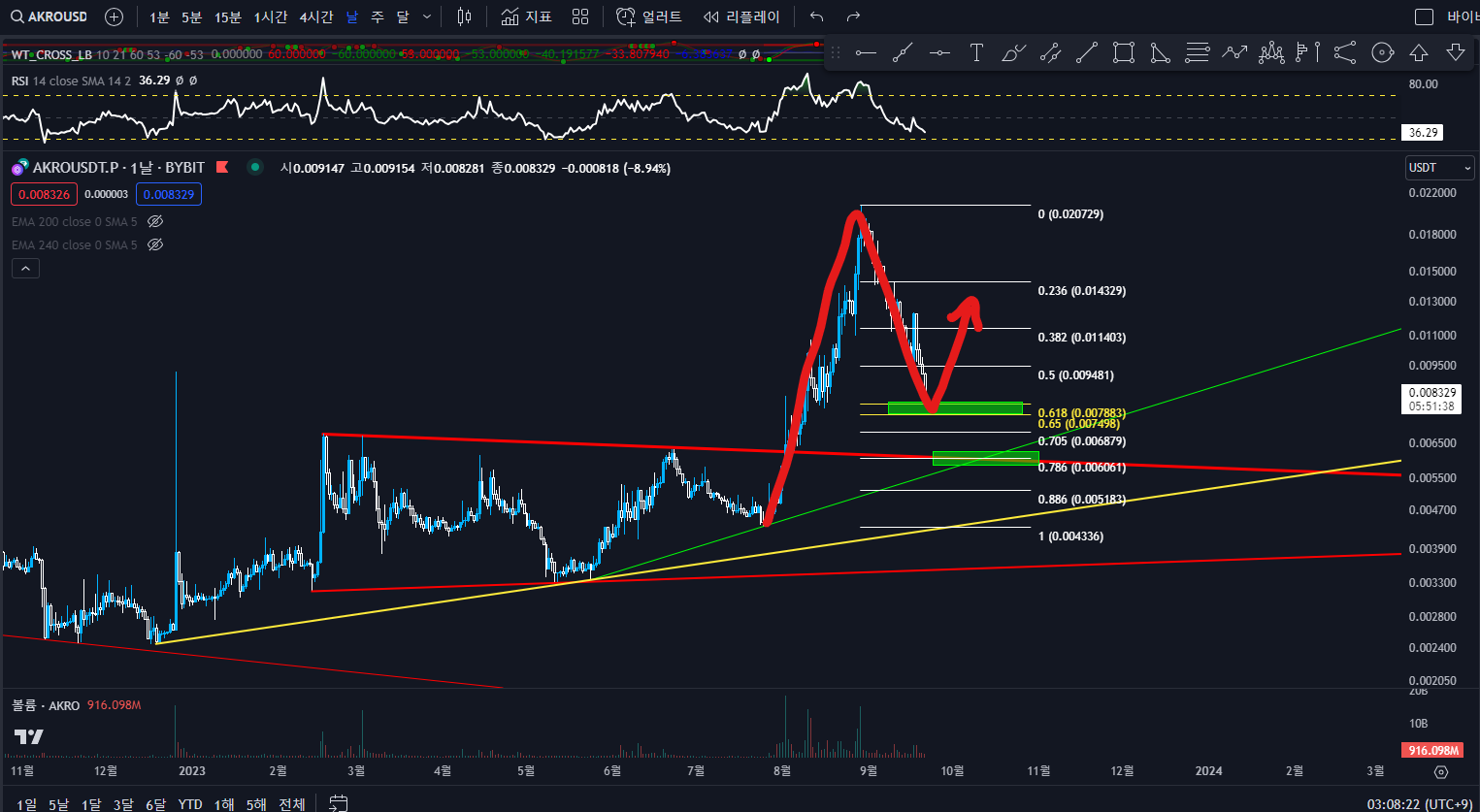The width and height of the screenshot is (1480, 812).
Task: Select the horizontal line tool
Action: click(939, 52)
